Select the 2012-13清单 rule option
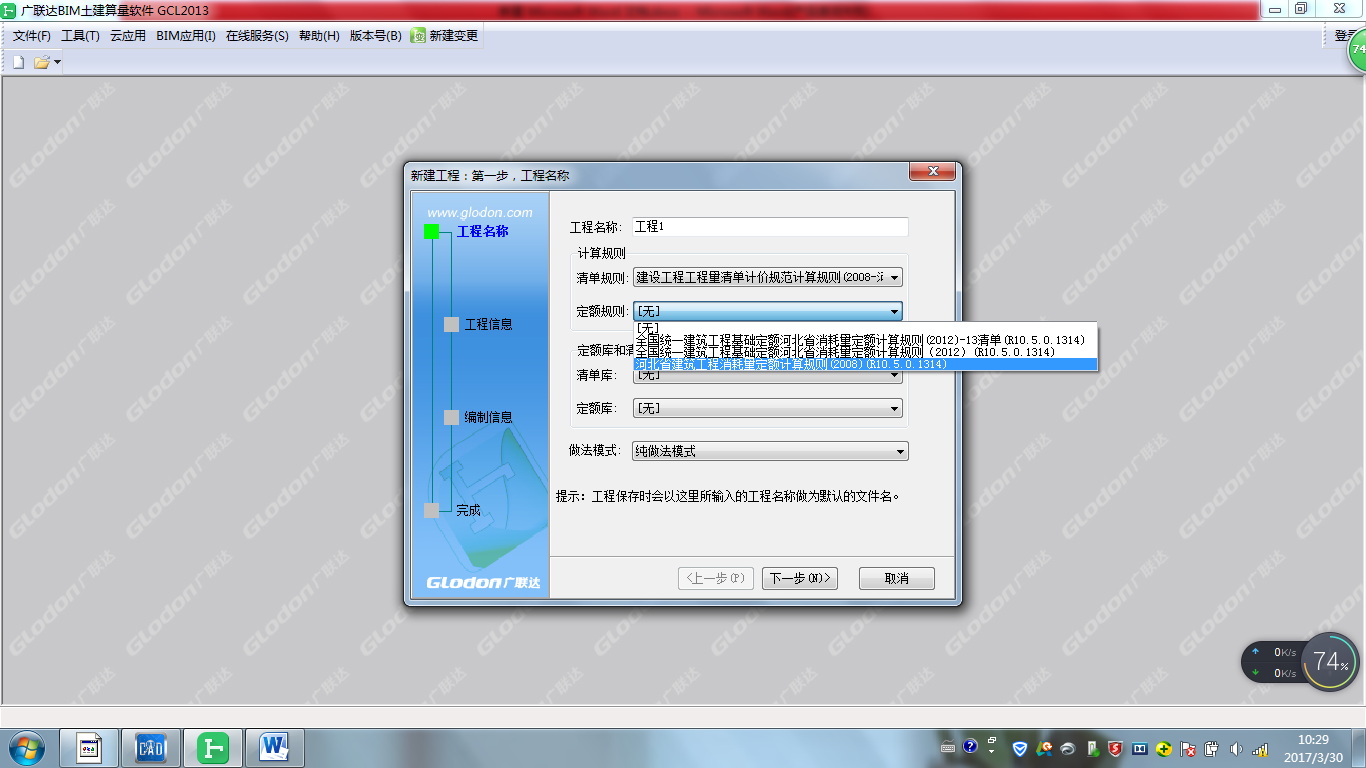The image size is (1366, 768). click(x=865, y=340)
